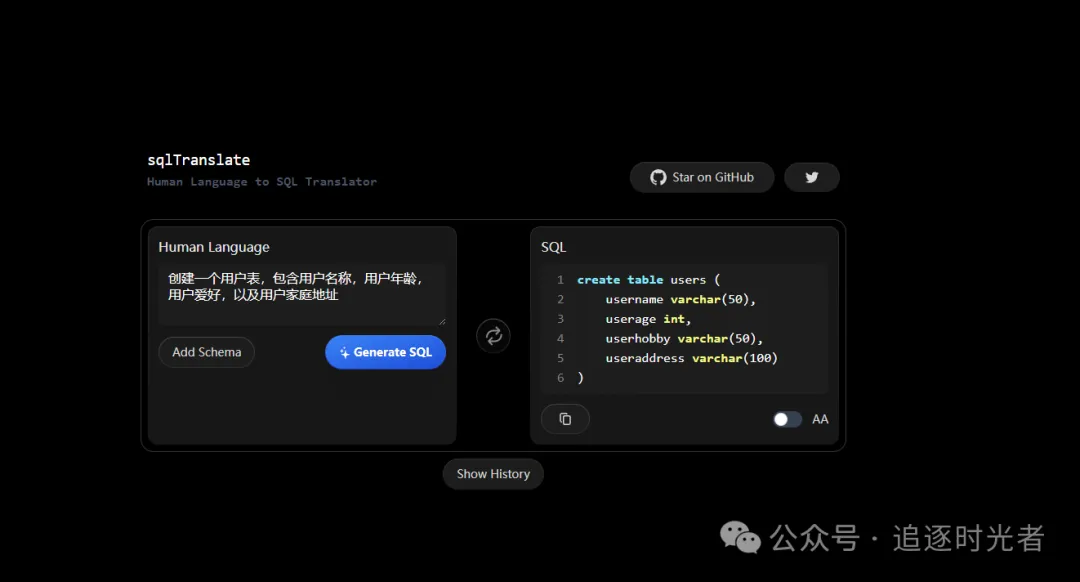This screenshot has height=582, width=1080.
Task: Click the GitHub octocat icon
Action: 658,177
